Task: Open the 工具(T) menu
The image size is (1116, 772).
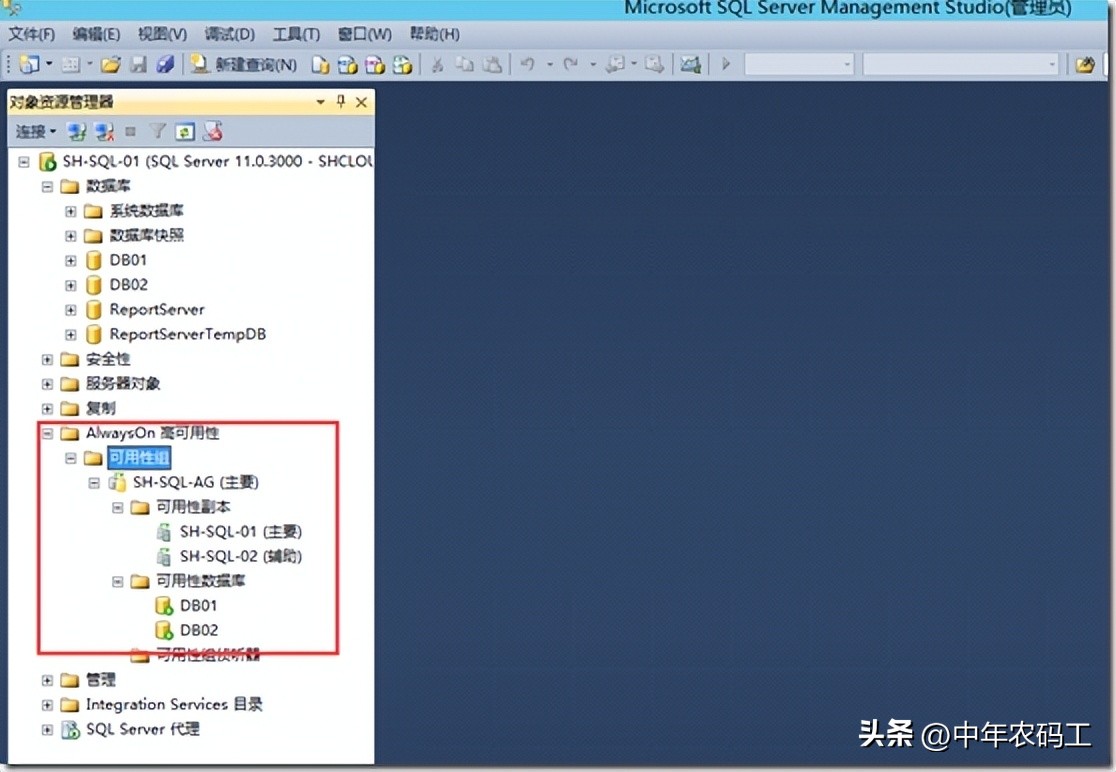Action: (293, 33)
